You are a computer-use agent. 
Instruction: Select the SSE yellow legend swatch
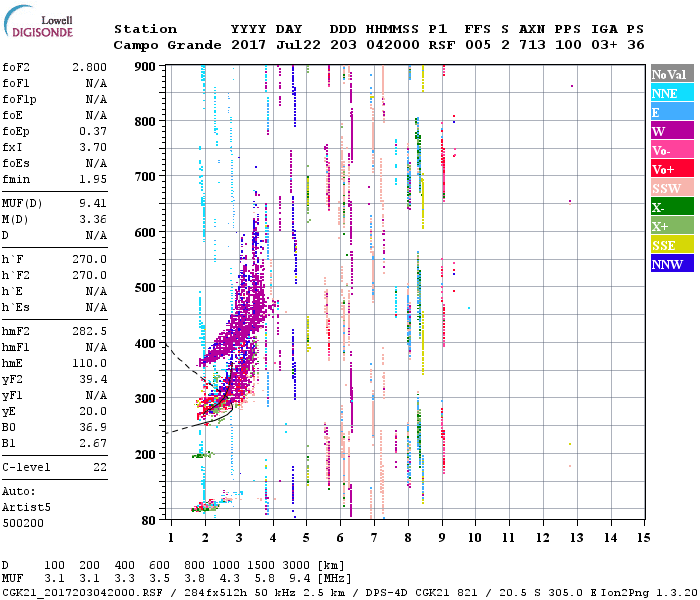[x=671, y=245]
